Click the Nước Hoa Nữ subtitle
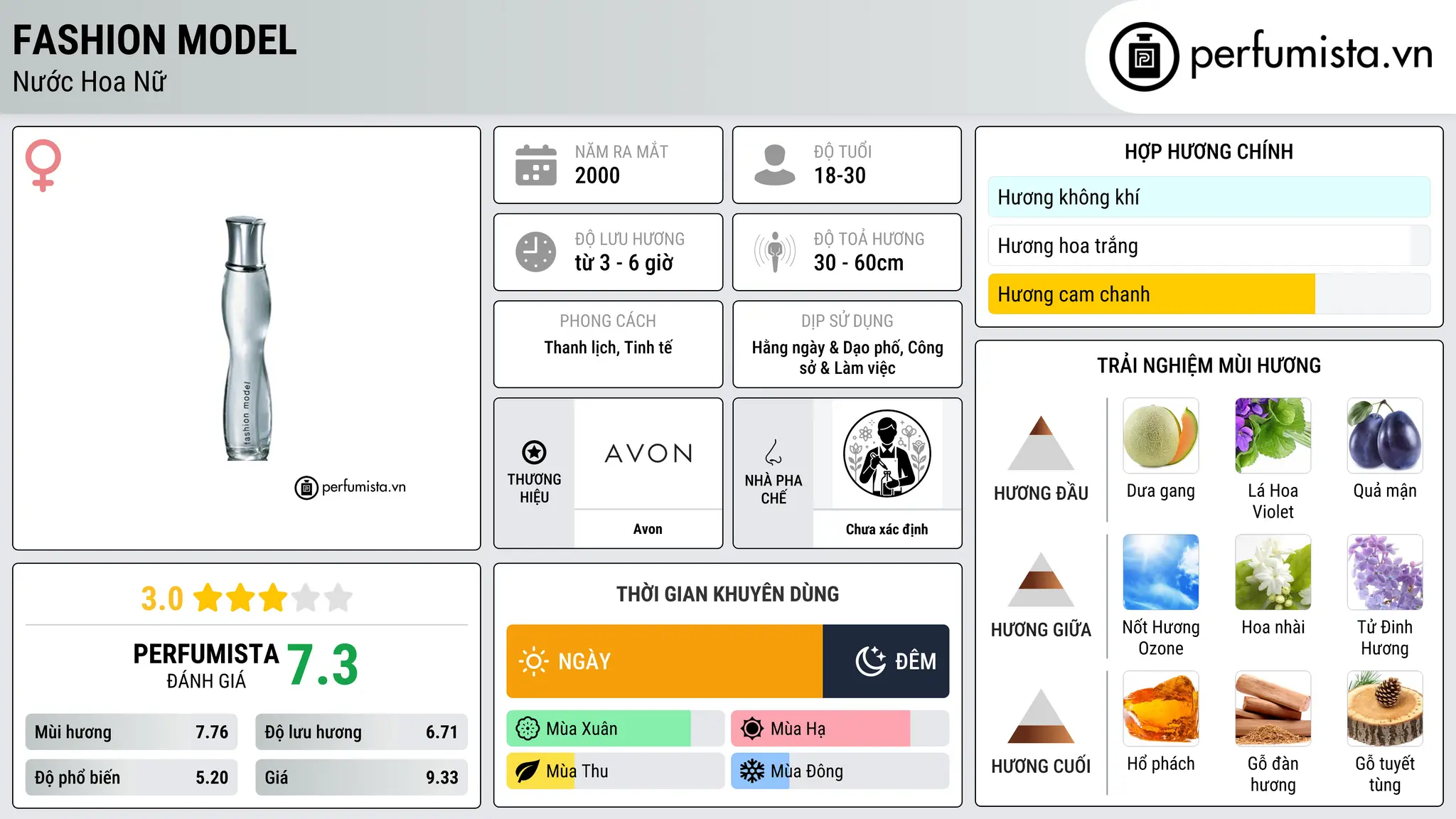This screenshot has height=819, width=1456. [x=90, y=82]
